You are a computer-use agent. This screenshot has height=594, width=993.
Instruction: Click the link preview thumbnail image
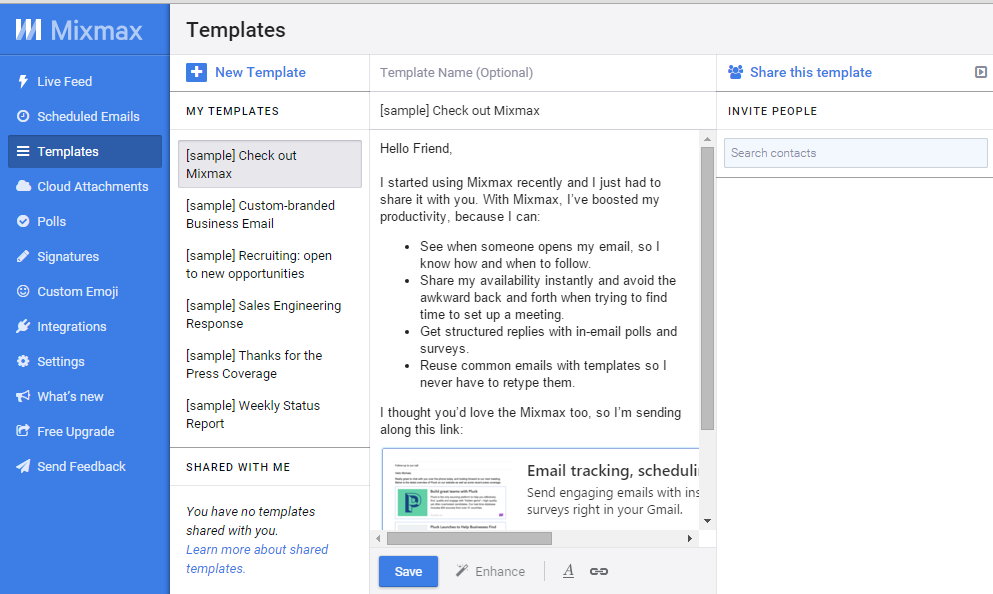pos(450,496)
